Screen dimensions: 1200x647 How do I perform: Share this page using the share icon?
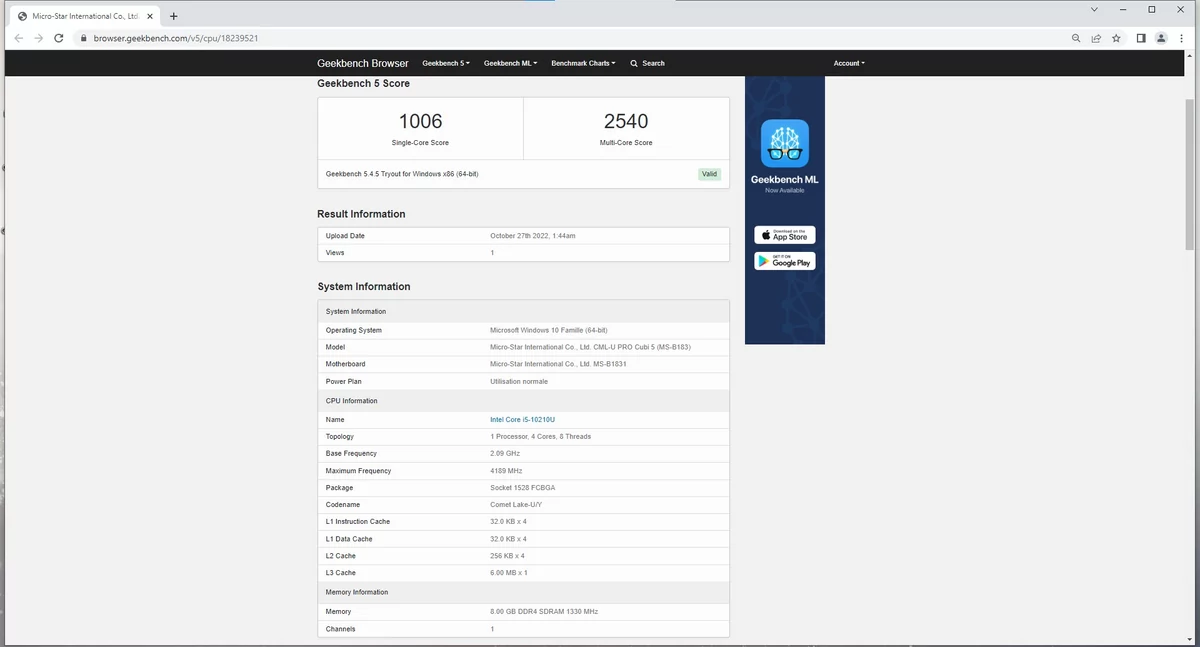click(1096, 38)
